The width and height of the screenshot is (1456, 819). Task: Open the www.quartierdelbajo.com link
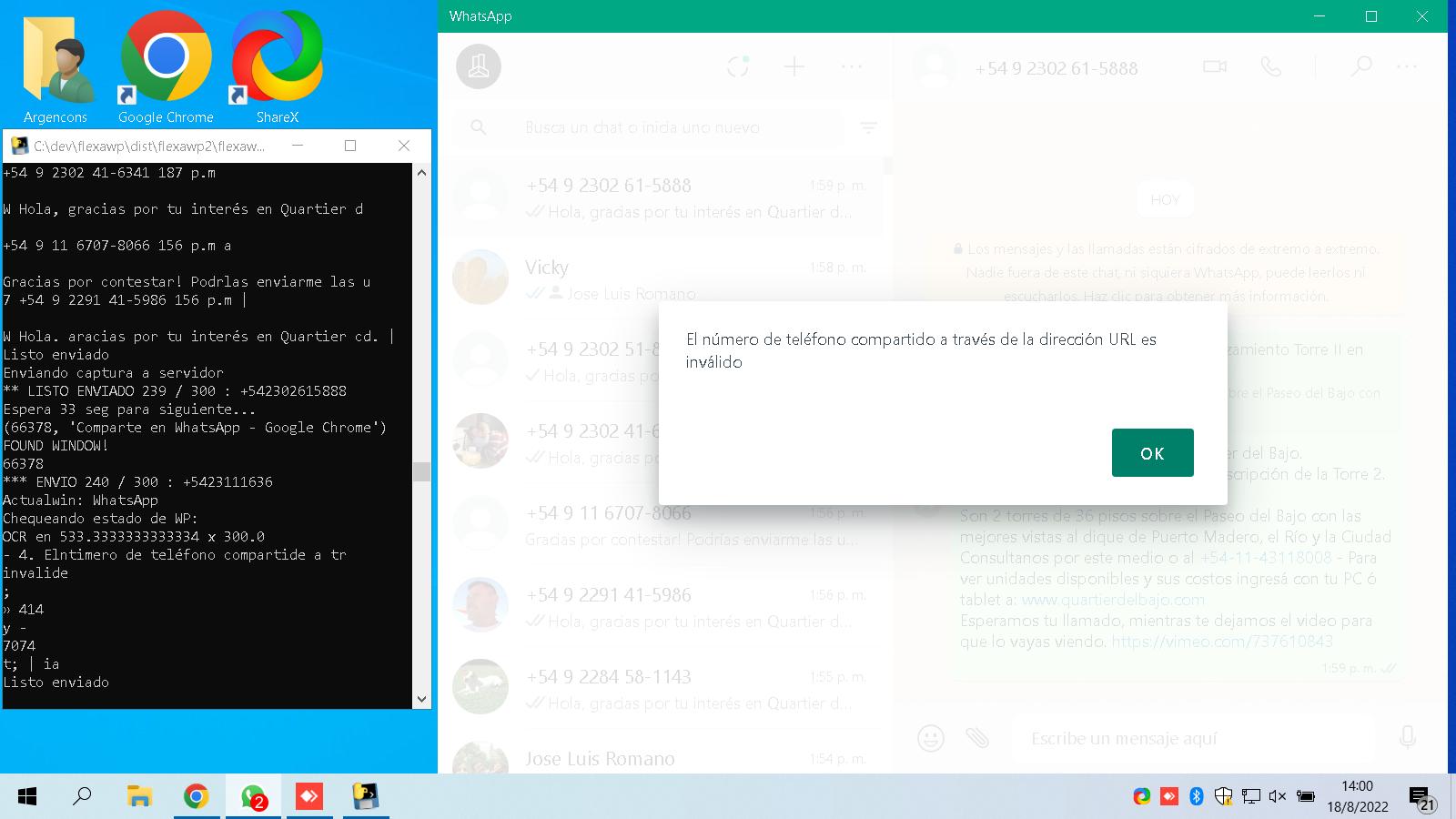click(1113, 600)
